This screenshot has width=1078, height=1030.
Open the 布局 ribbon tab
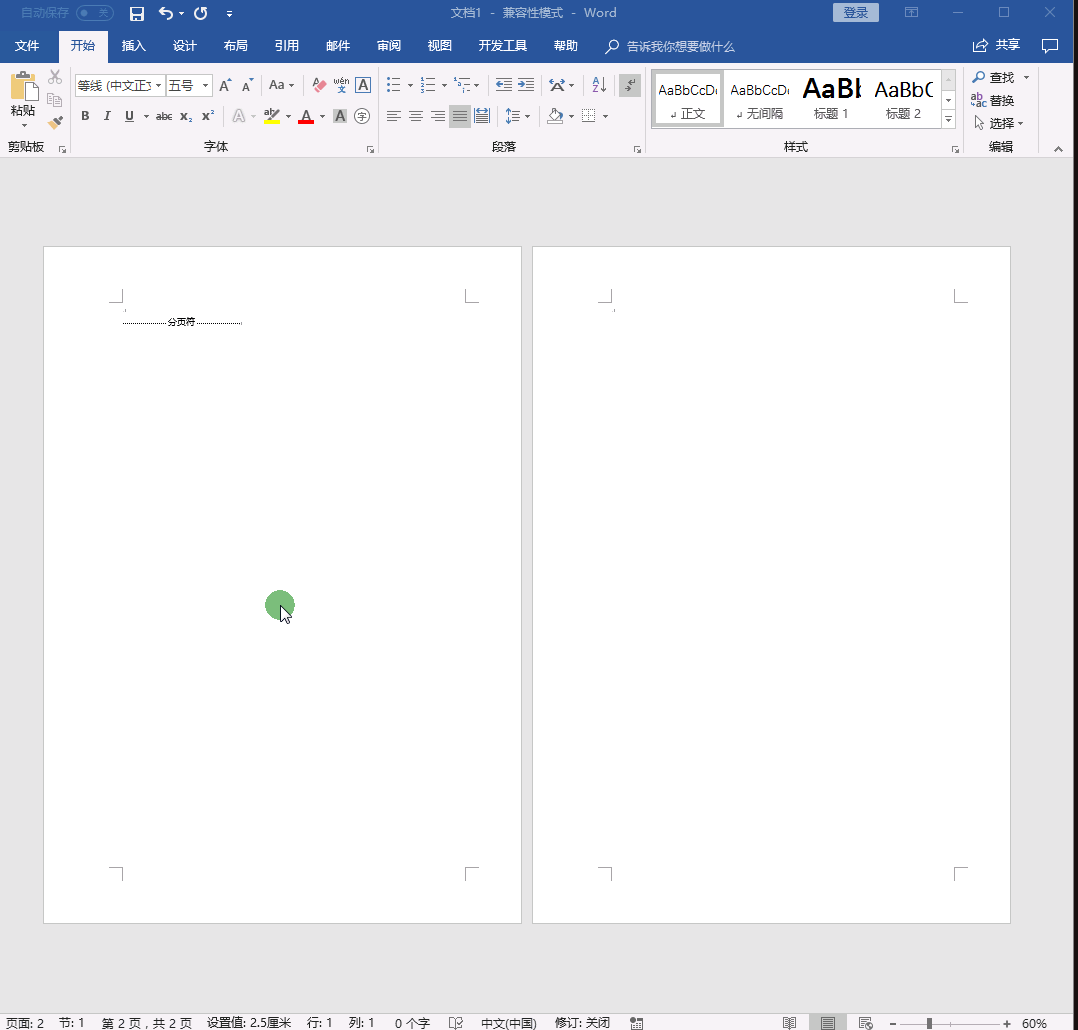pos(236,46)
